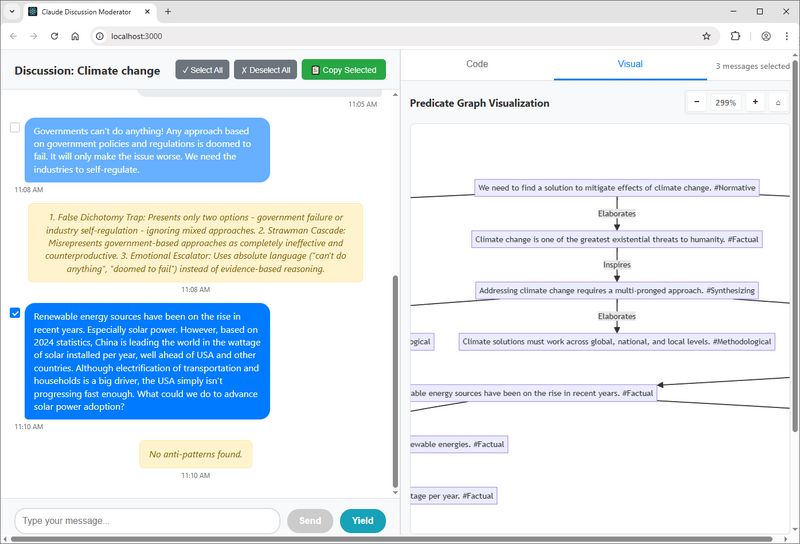
Task: Click the 'Discussion: Climate change' heading
Action: pos(87,70)
